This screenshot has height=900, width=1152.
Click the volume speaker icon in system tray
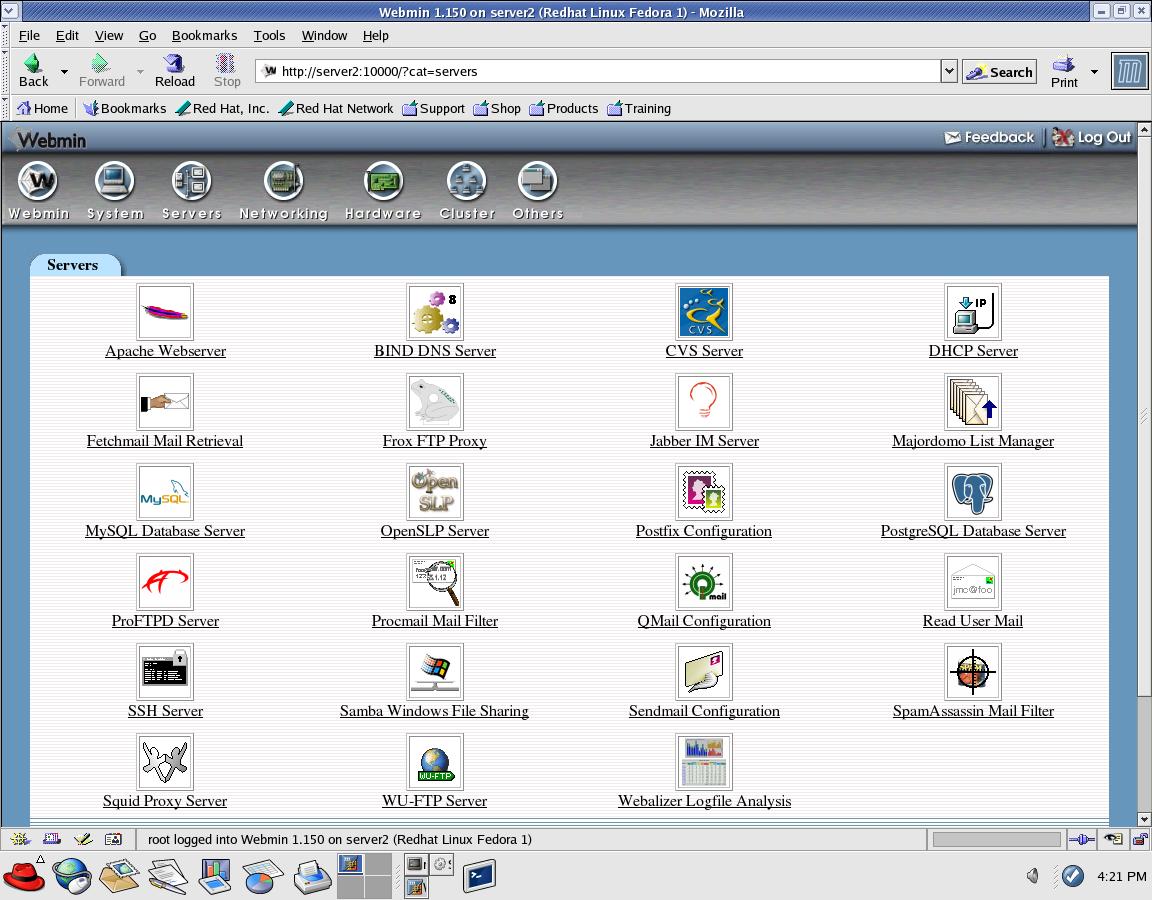(1032, 876)
